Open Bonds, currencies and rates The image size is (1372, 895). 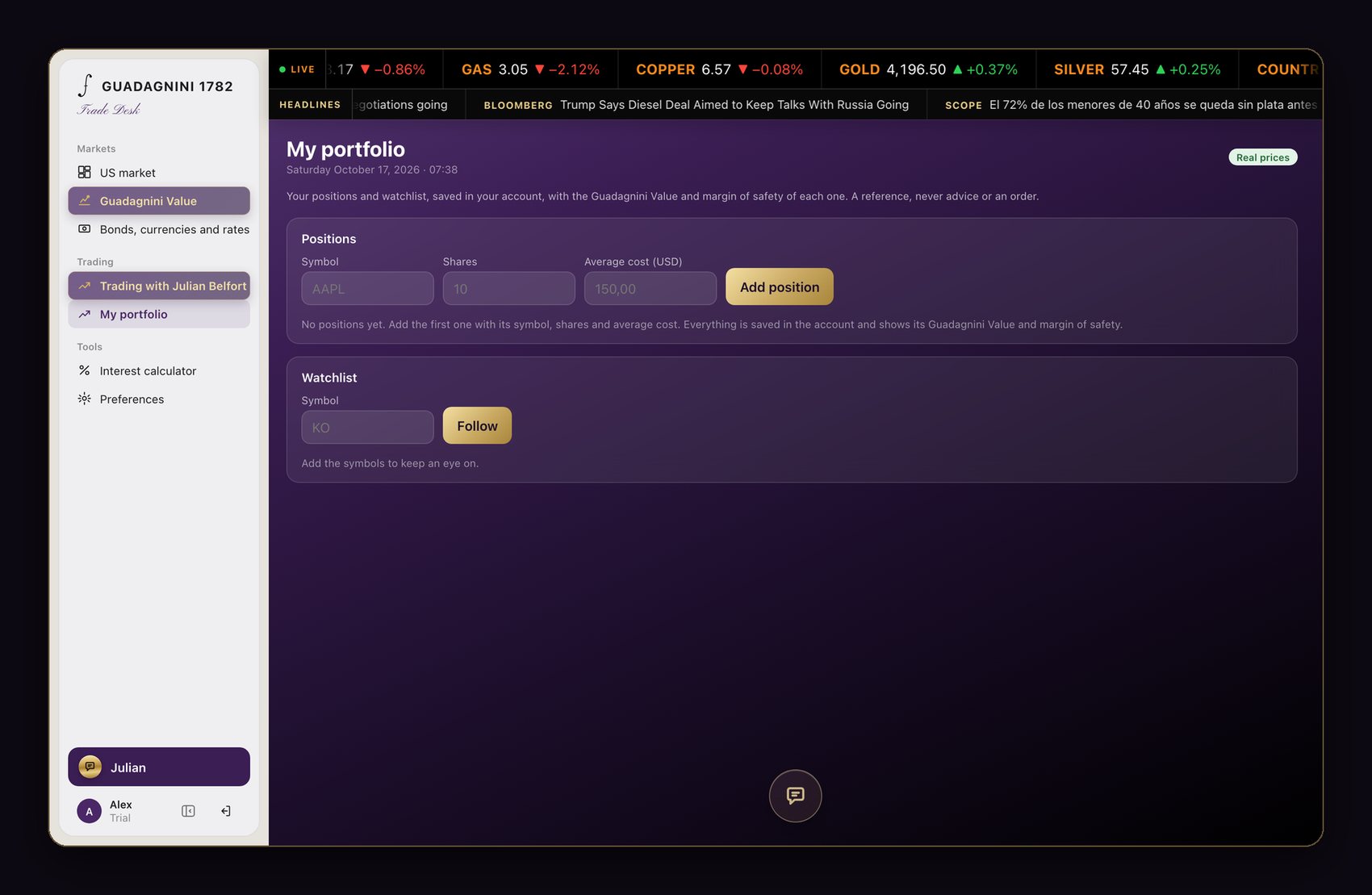pos(159,229)
